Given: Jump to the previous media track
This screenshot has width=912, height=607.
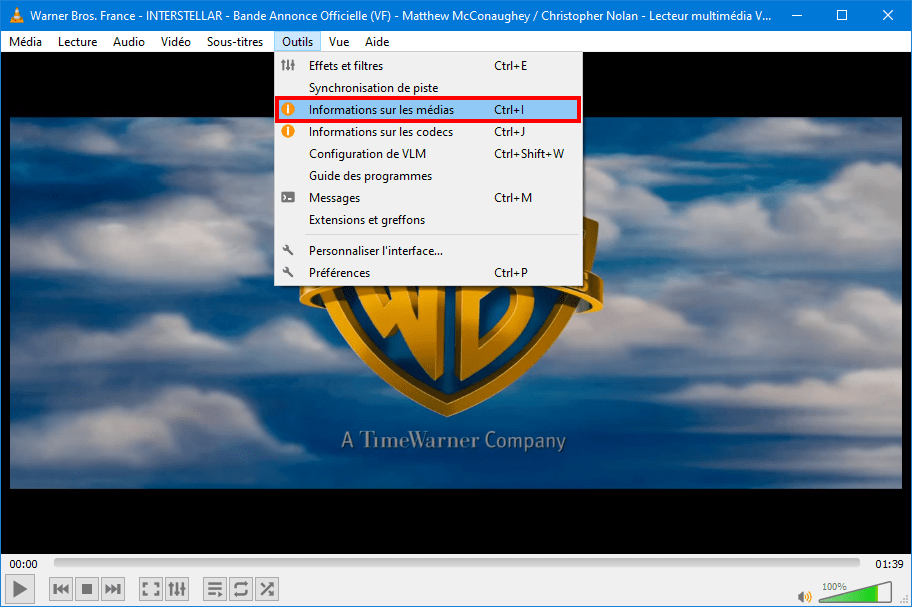Looking at the screenshot, I should click(x=60, y=589).
